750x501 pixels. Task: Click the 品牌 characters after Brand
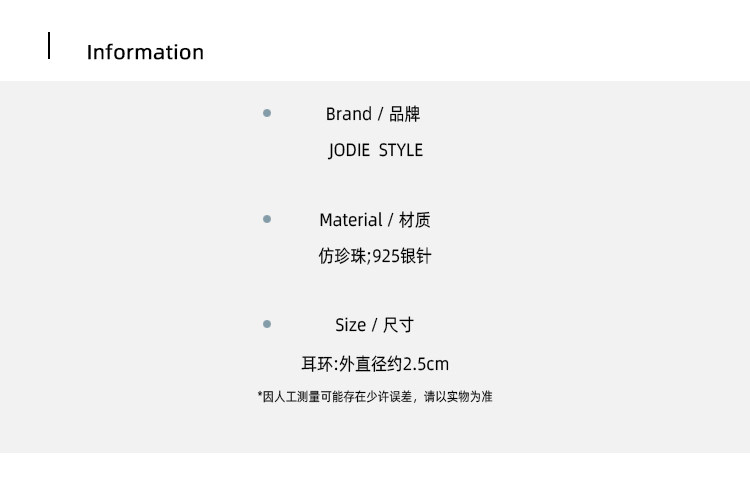[405, 114]
